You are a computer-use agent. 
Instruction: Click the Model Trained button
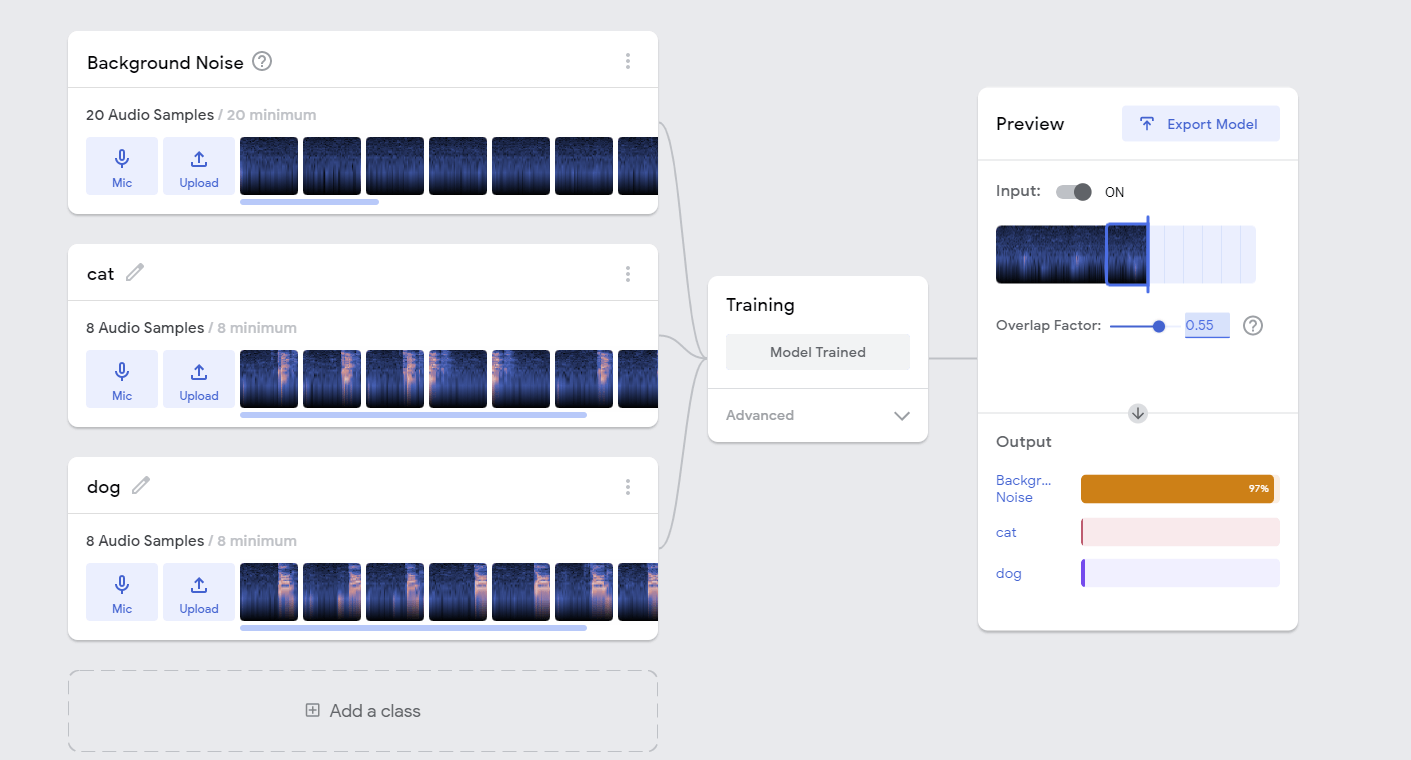(x=817, y=352)
